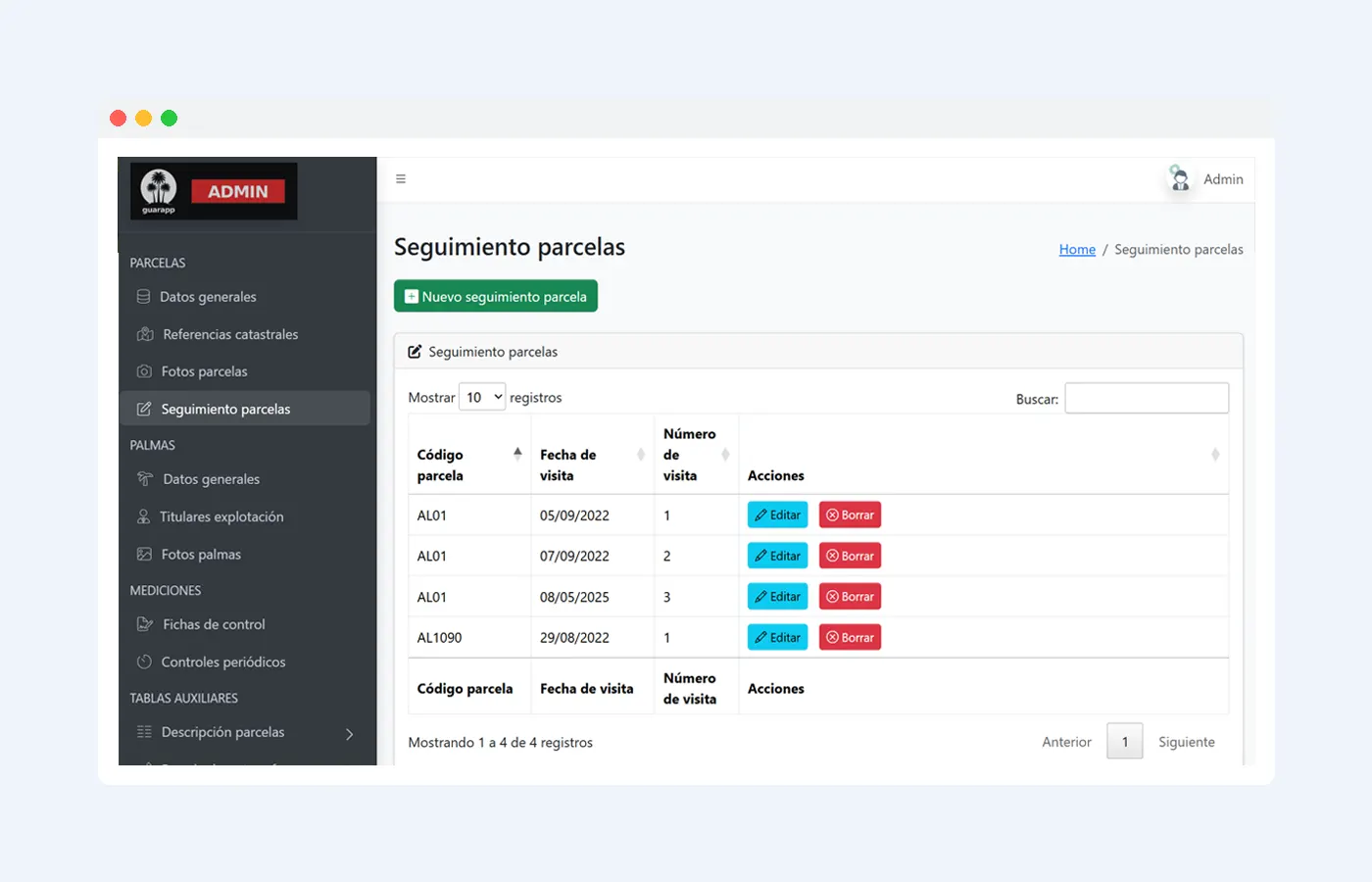Viewport: 1372px width, 882px height.
Task: Go to Fichas de control
Action: [214, 624]
